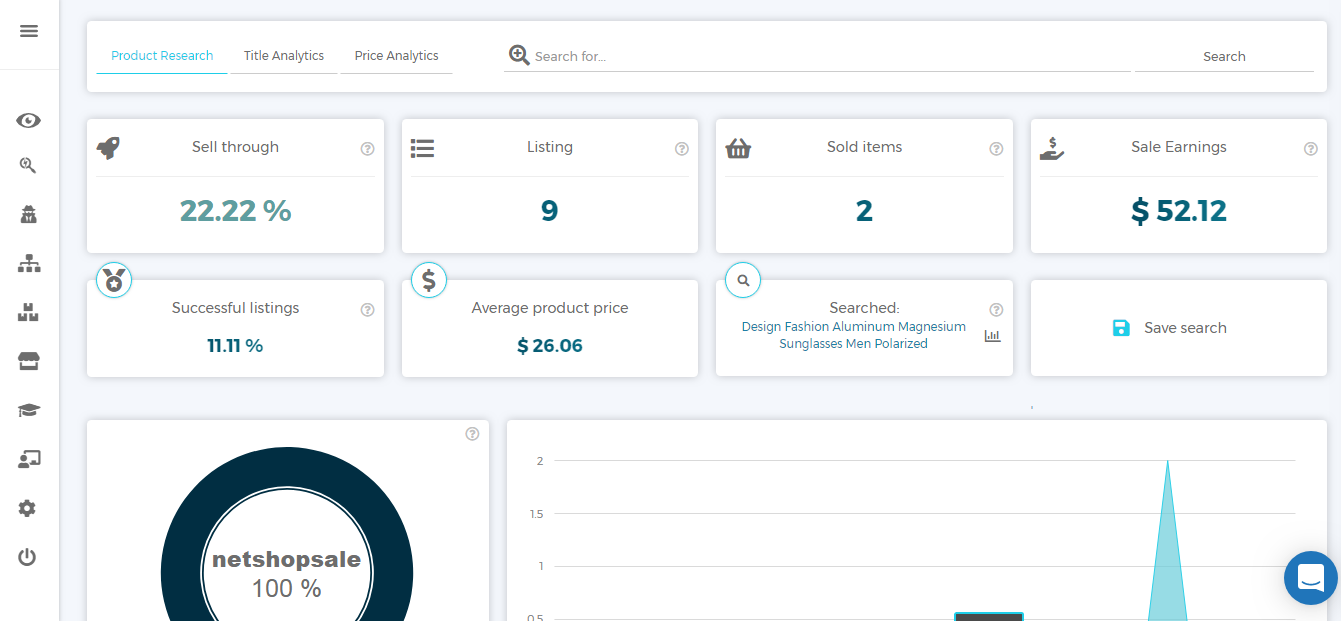Switch to the Price Analytics tab

point(396,56)
